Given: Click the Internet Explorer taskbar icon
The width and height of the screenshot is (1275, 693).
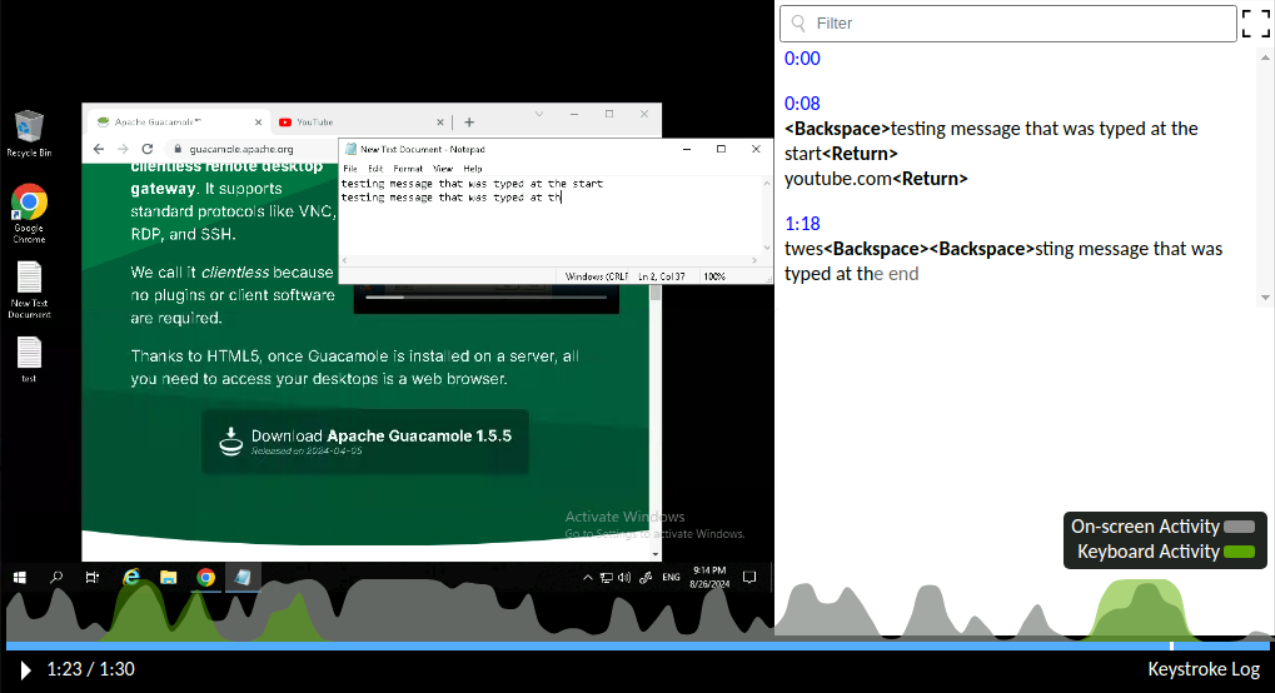Looking at the screenshot, I should (x=131, y=577).
